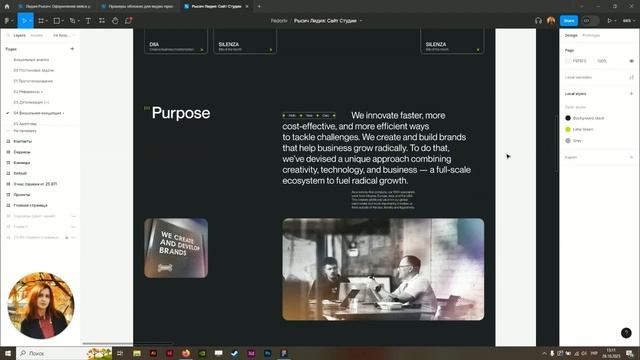640x360 pixels.
Task: Open the SILENZA card next to the DIA card
Action: coord(245,42)
